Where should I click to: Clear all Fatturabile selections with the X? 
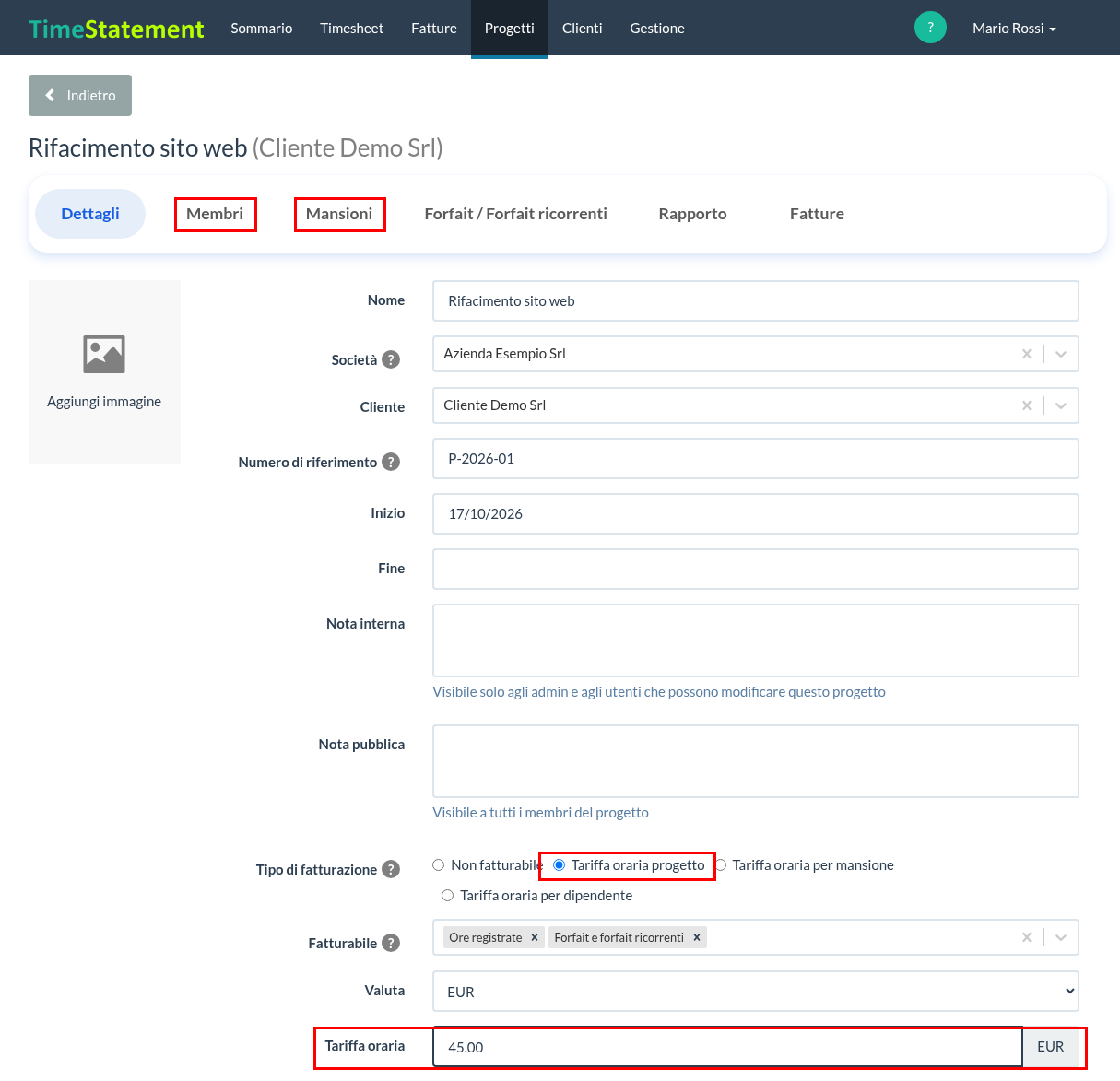pyautogui.click(x=1027, y=937)
